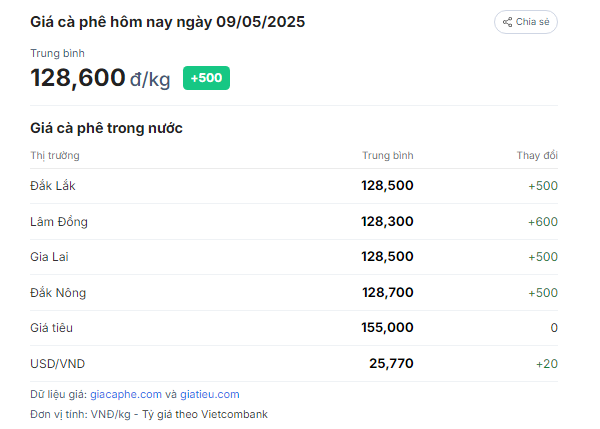Screen dimensions: 600x429
Task: Select the Đắk Nông market row
Action: [294, 293]
